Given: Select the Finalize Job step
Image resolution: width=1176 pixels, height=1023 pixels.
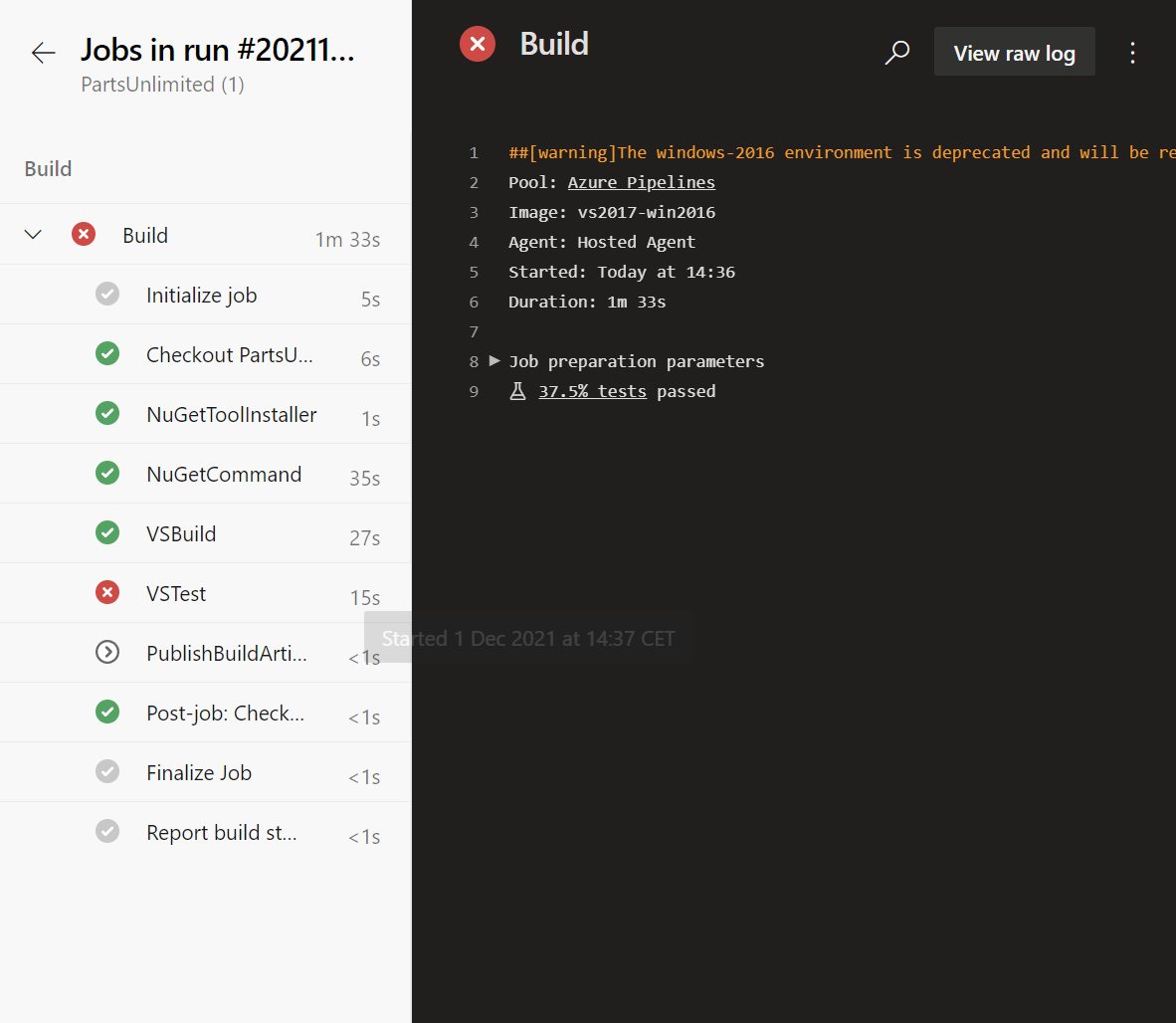Looking at the screenshot, I should pyautogui.click(x=206, y=772).
